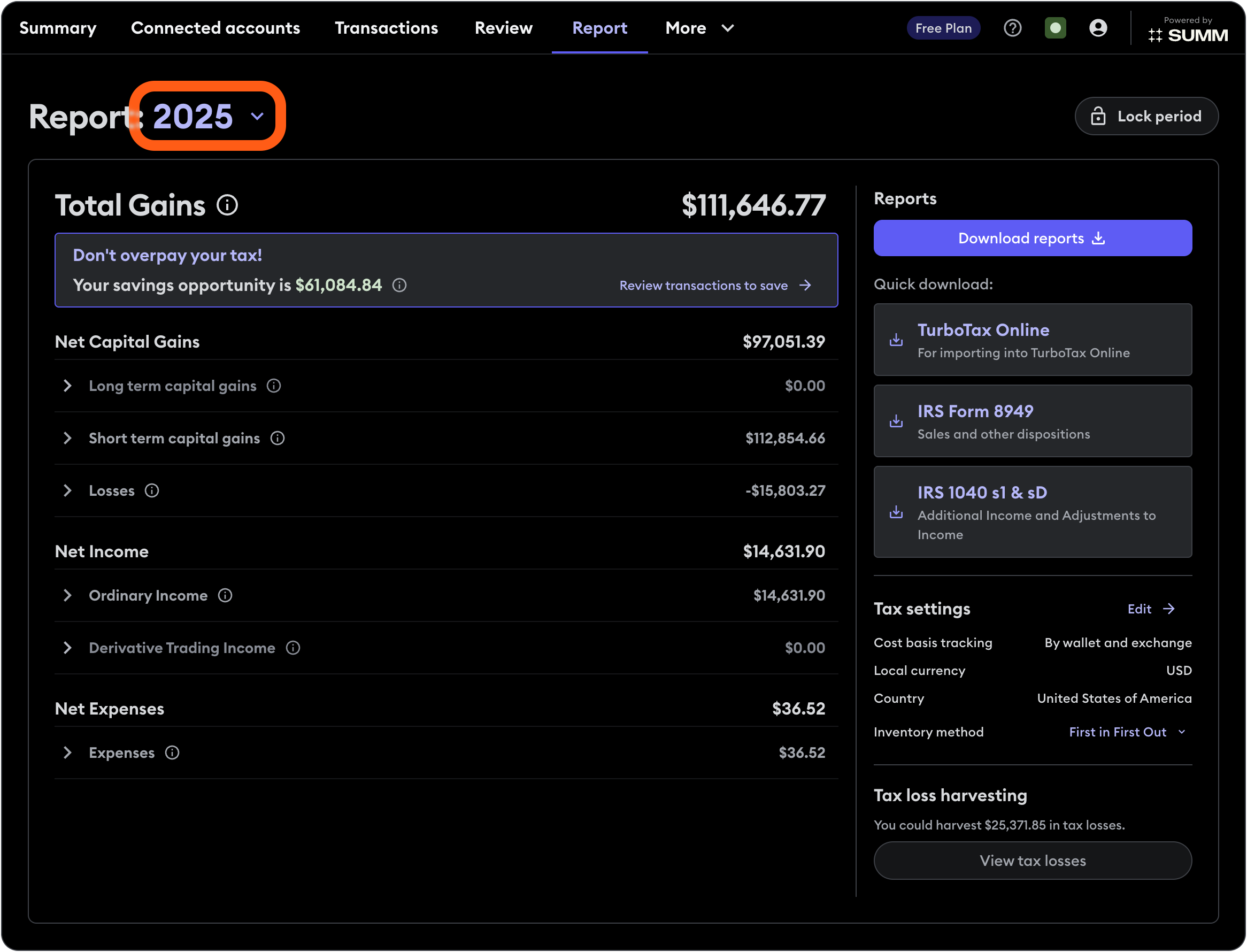Expand the Derivative Trading Income row
This screenshot has width=1247, height=952.
coord(67,648)
